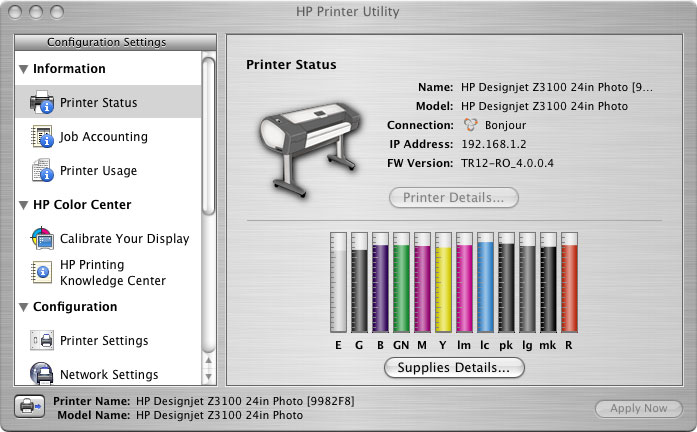Click the Printer Settings icon
697x432 pixels.
[x=42, y=340]
